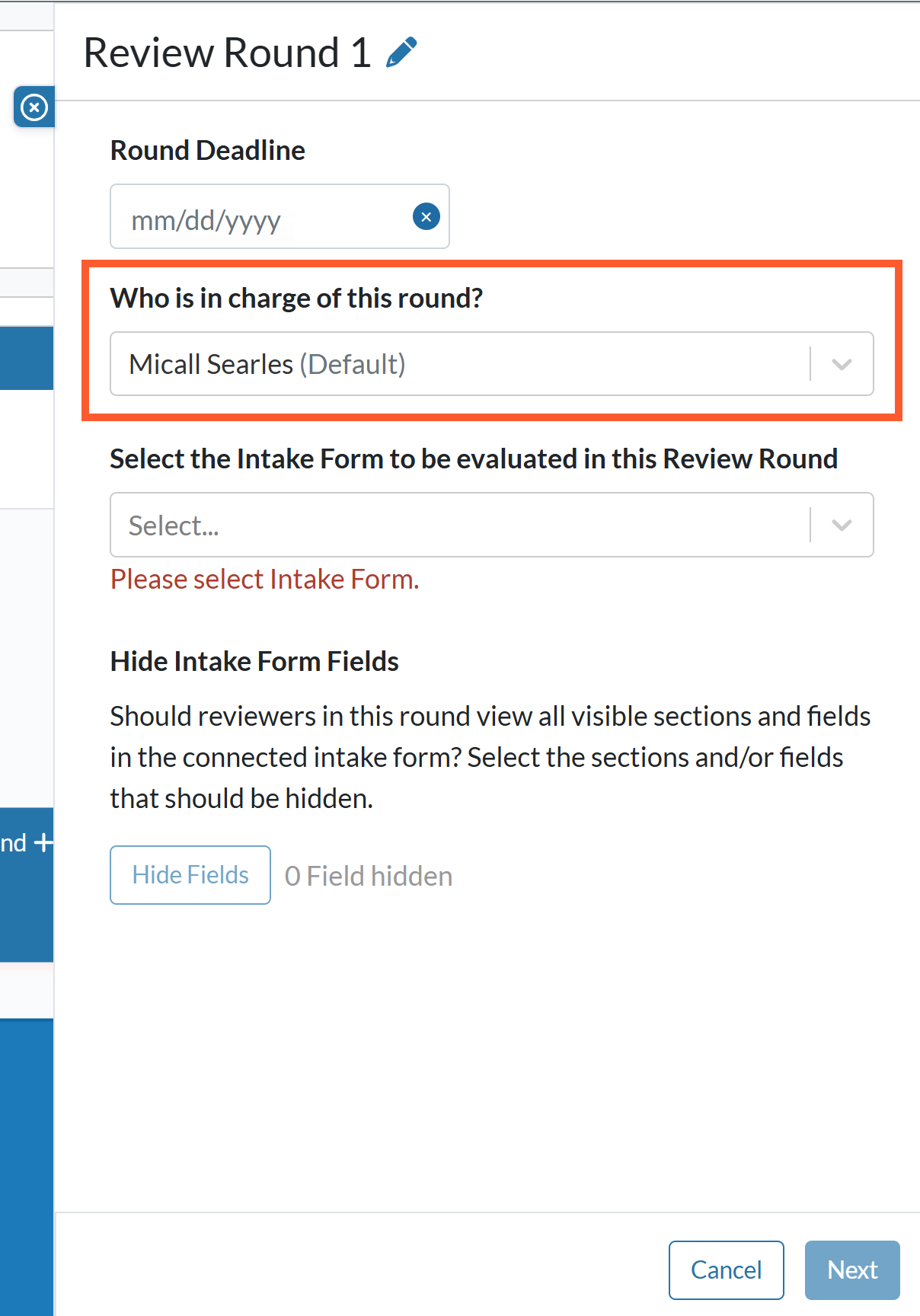Click the Review Round 1 title text

[227, 53]
